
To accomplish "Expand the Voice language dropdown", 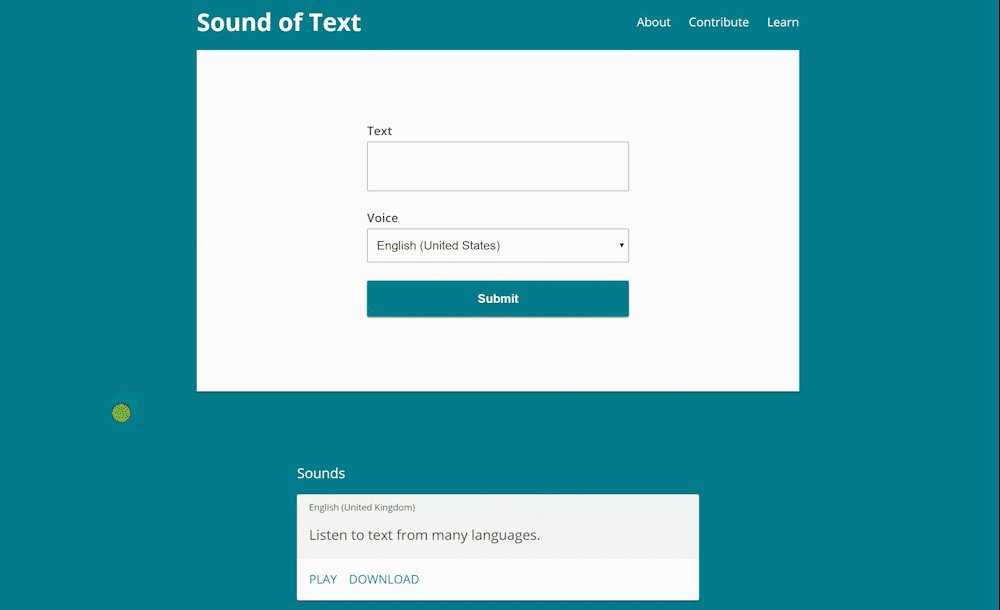I will pyautogui.click(x=497, y=245).
